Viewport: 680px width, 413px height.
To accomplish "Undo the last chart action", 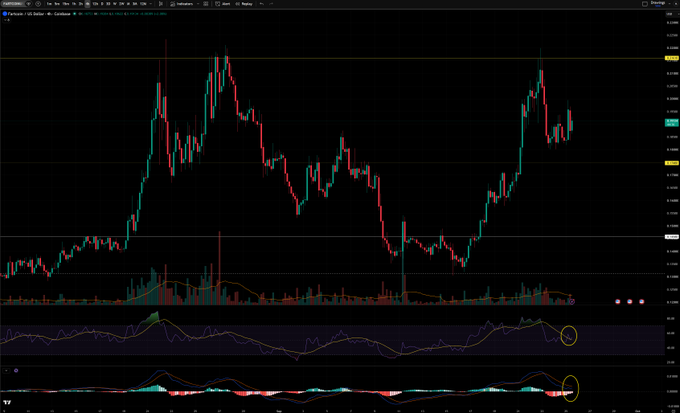I will point(262,3).
